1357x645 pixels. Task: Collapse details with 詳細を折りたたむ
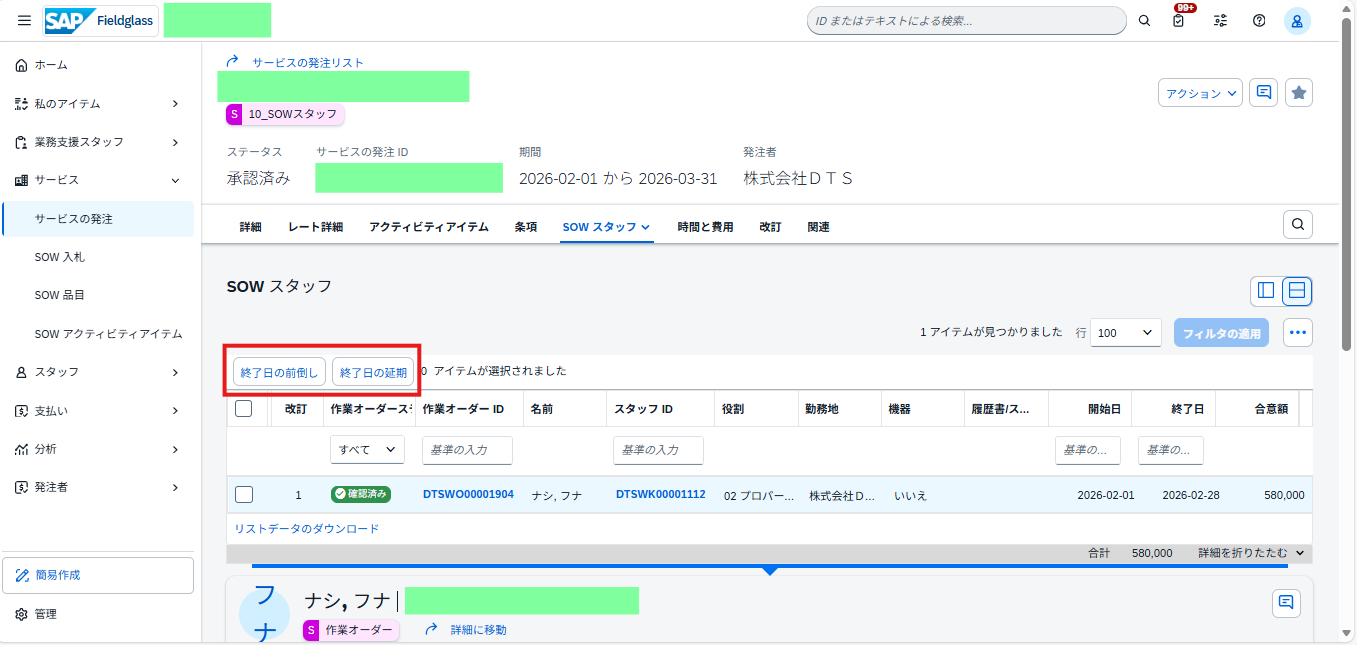point(1251,552)
